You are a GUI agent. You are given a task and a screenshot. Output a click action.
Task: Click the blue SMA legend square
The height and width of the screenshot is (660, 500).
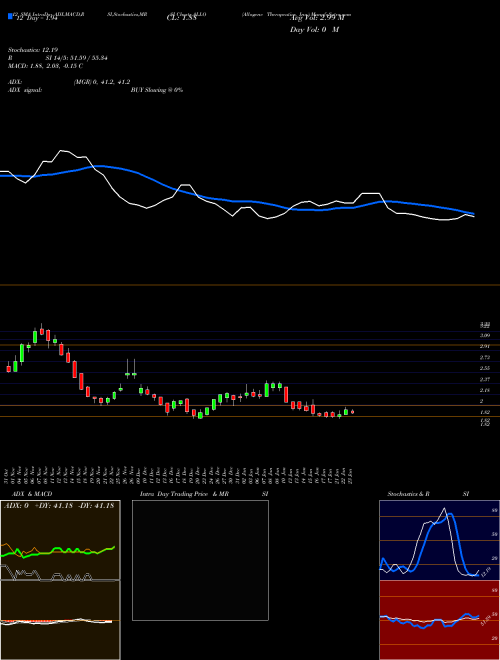[10, 16]
